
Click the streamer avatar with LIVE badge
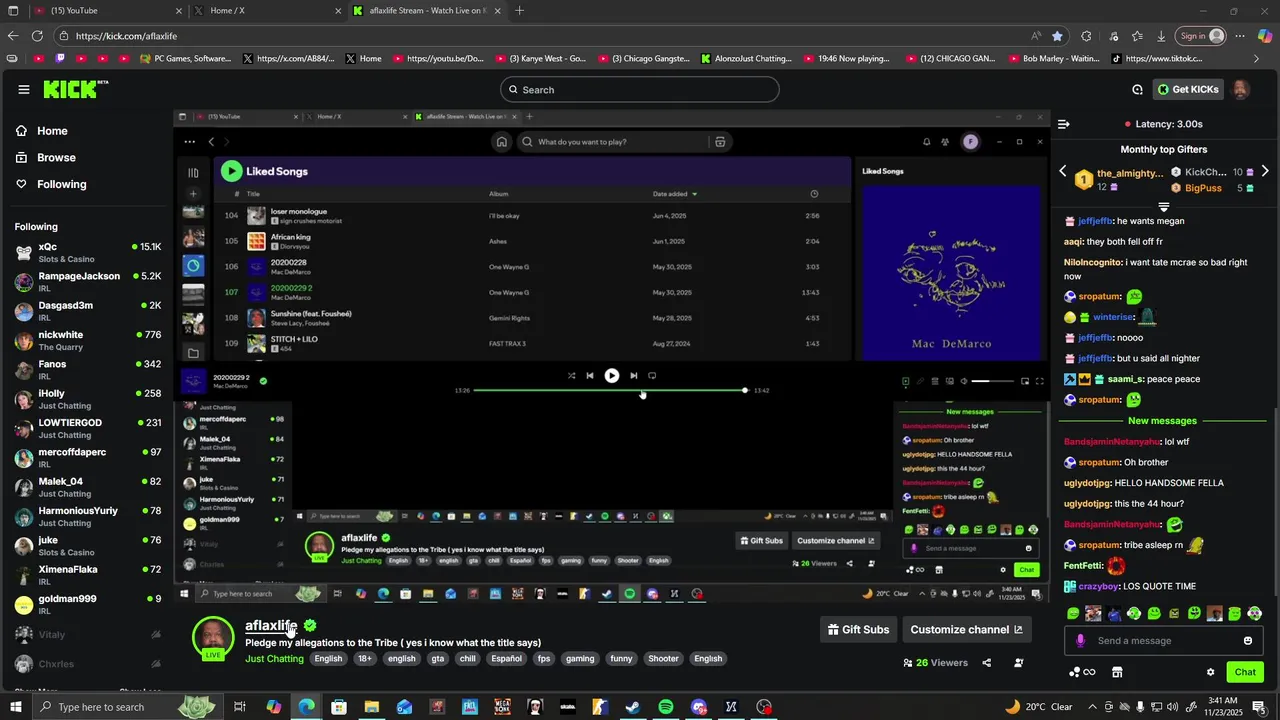[x=213, y=638]
